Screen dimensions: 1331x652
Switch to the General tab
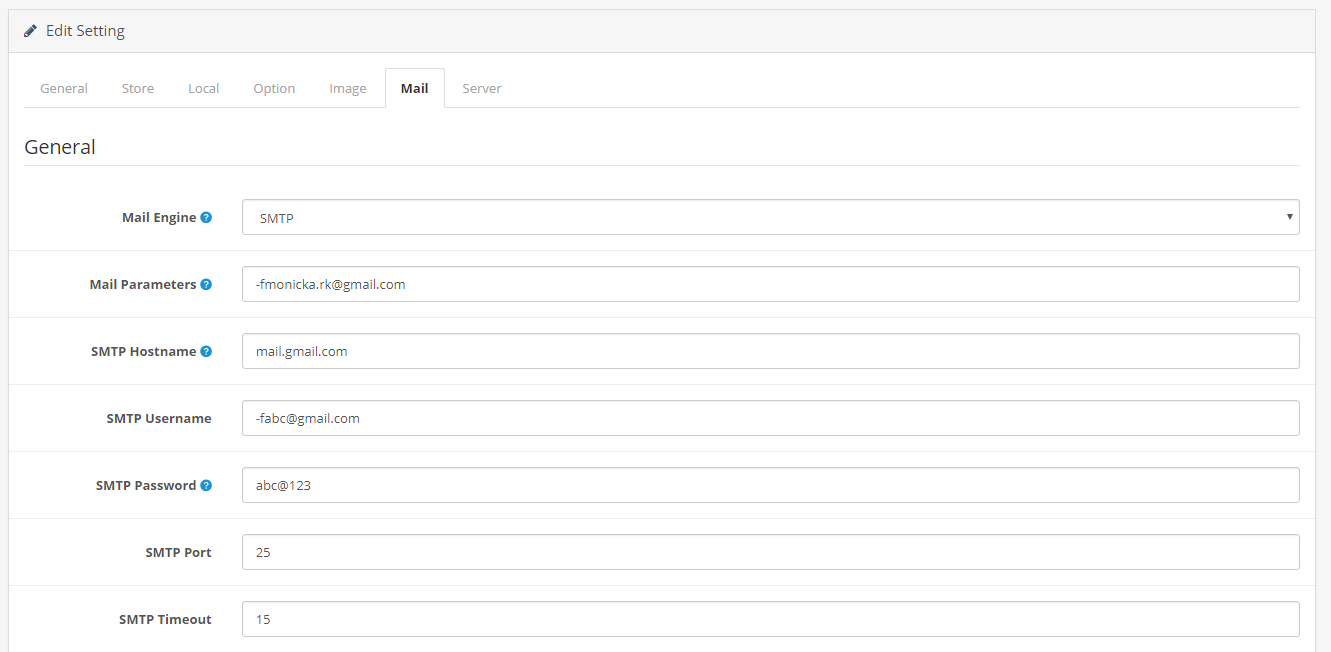click(64, 88)
